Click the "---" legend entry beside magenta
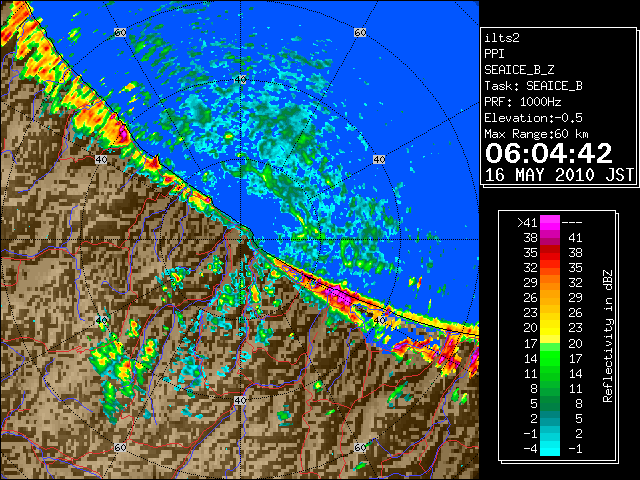Image resolution: width=640 pixels, height=480 pixels. [x=572, y=222]
